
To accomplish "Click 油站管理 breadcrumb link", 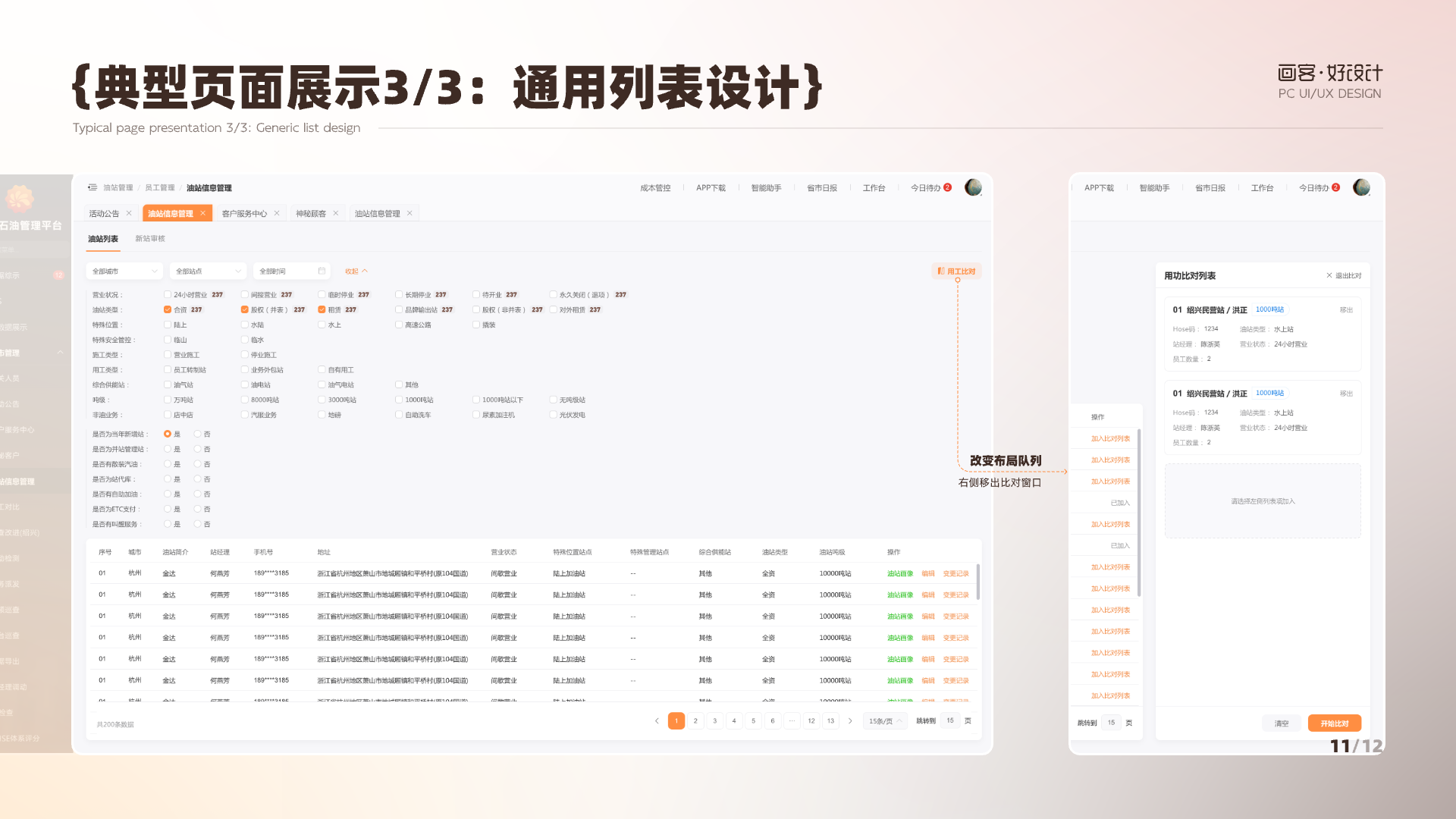I will tap(118, 188).
